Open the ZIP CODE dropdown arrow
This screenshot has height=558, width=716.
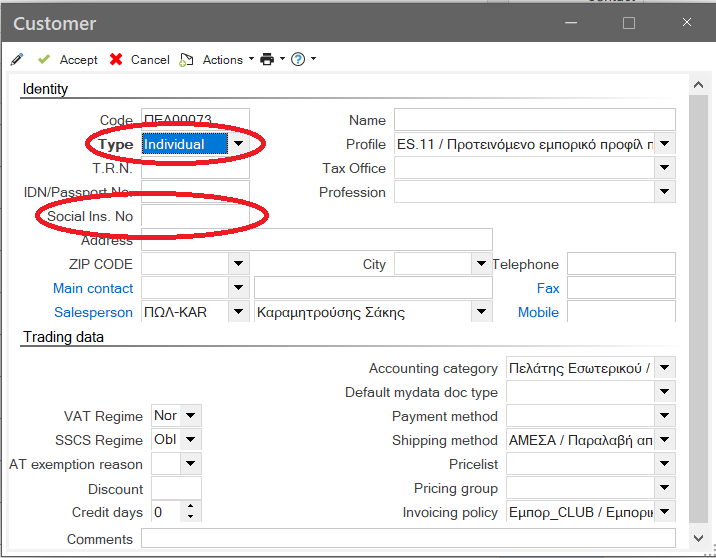pyautogui.click(x=238, y=263)
